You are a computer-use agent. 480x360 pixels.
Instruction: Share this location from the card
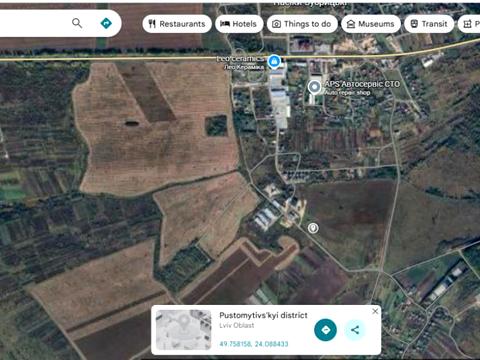click(x=355, y=330)
